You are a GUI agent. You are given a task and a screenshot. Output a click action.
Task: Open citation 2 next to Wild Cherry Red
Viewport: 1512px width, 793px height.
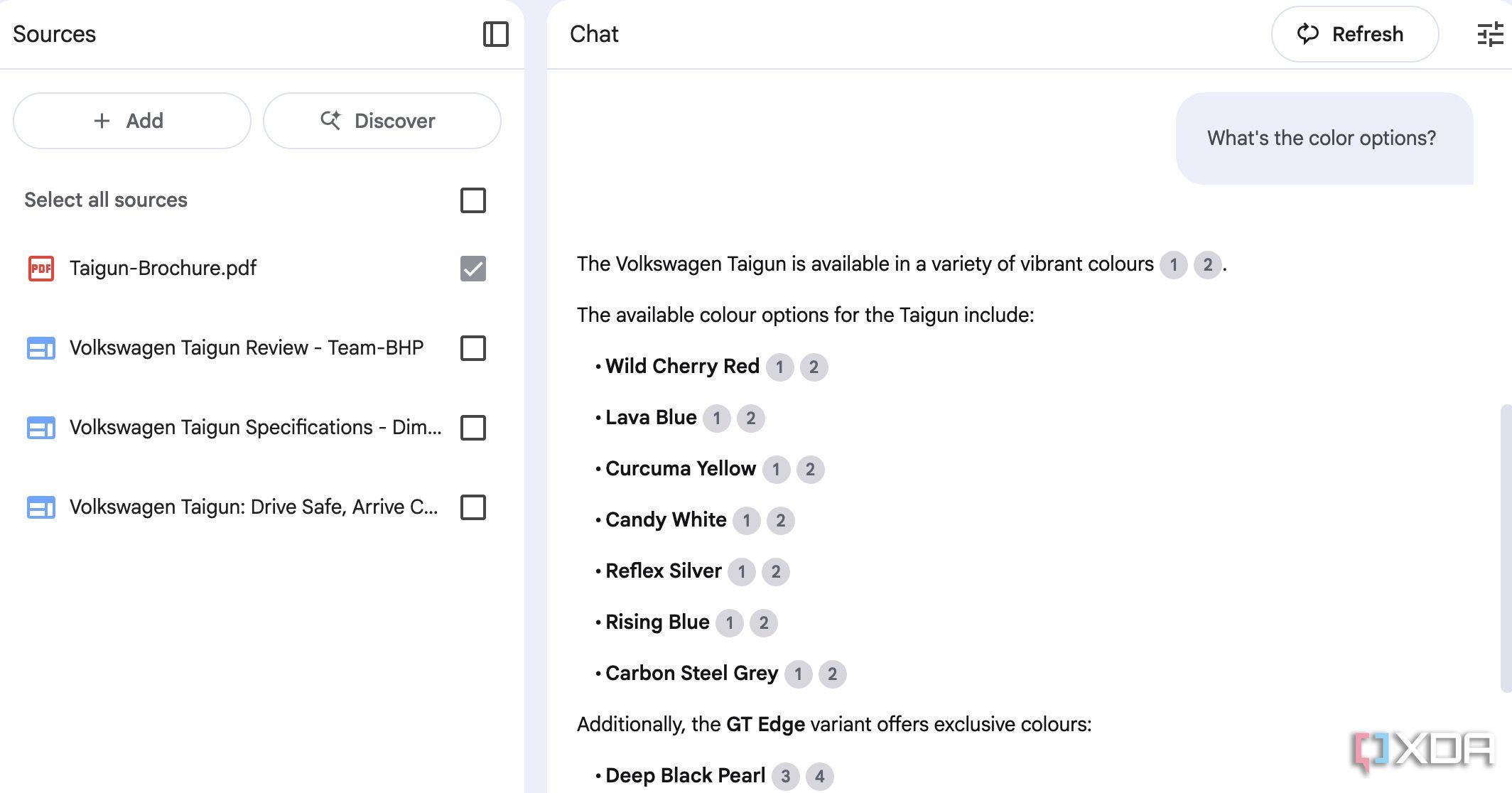click(x=814, y=367)
